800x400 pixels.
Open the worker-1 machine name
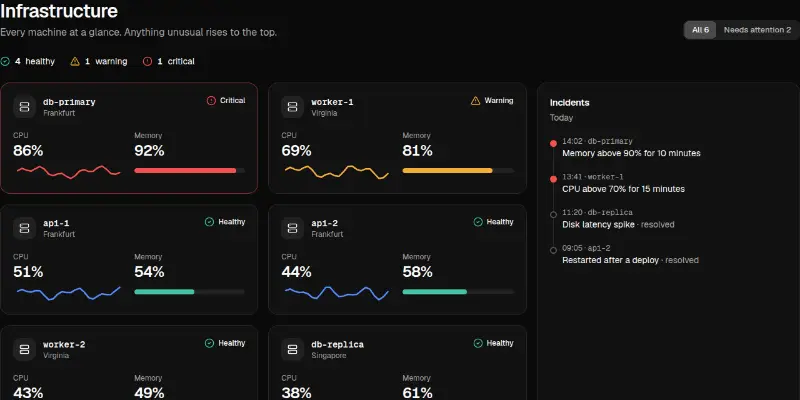332,102
